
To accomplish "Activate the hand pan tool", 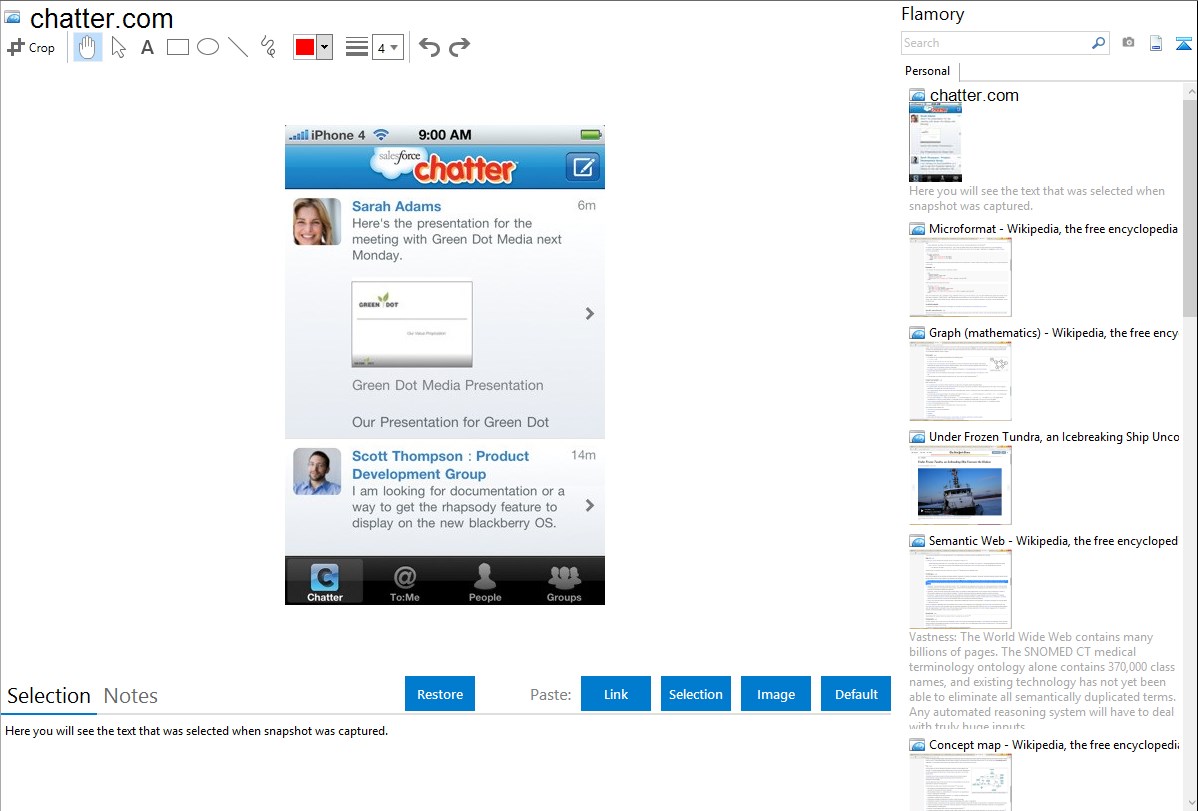I will coord(88,47).
